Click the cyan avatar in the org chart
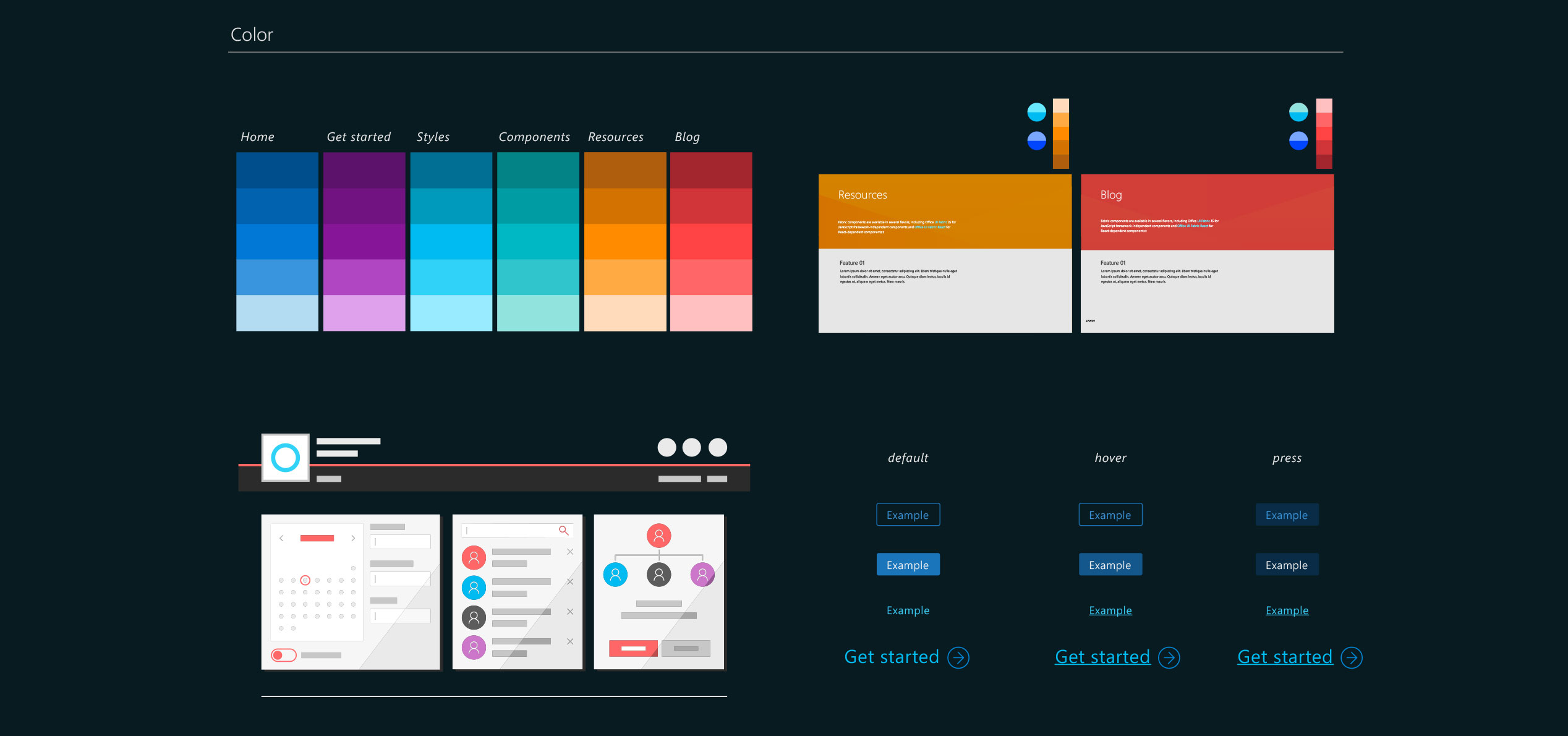1568x736 pixels. tap(615, 575)
